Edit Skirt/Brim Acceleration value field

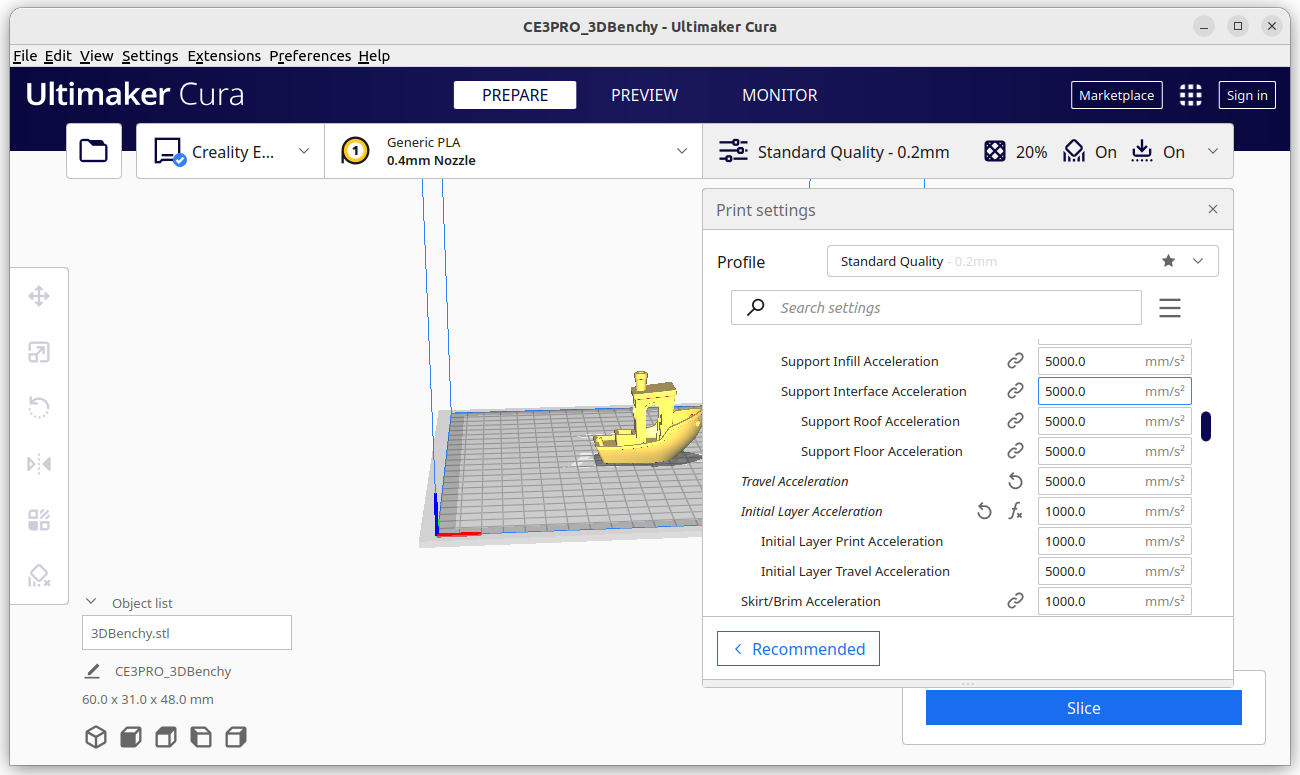(1115, 601)
